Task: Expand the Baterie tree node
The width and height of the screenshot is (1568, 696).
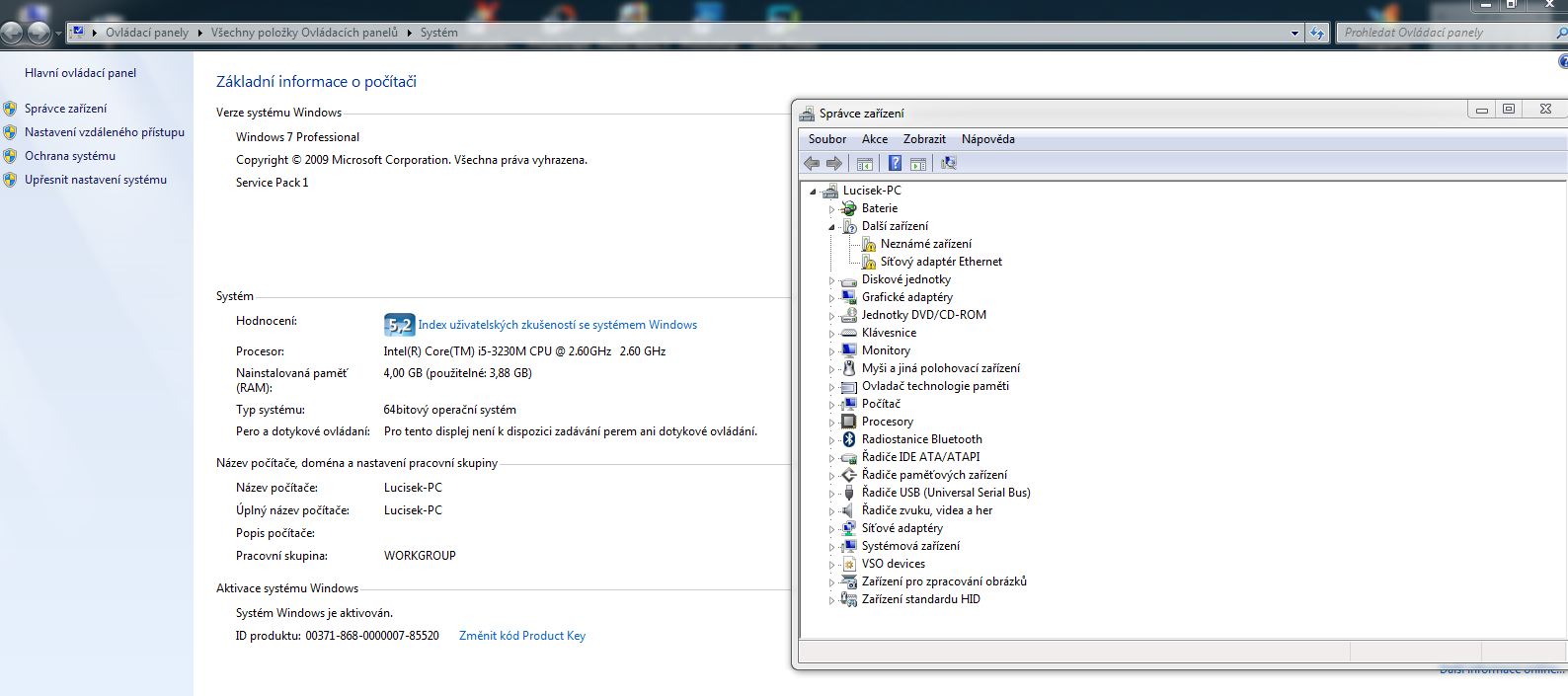Action: 831,209
